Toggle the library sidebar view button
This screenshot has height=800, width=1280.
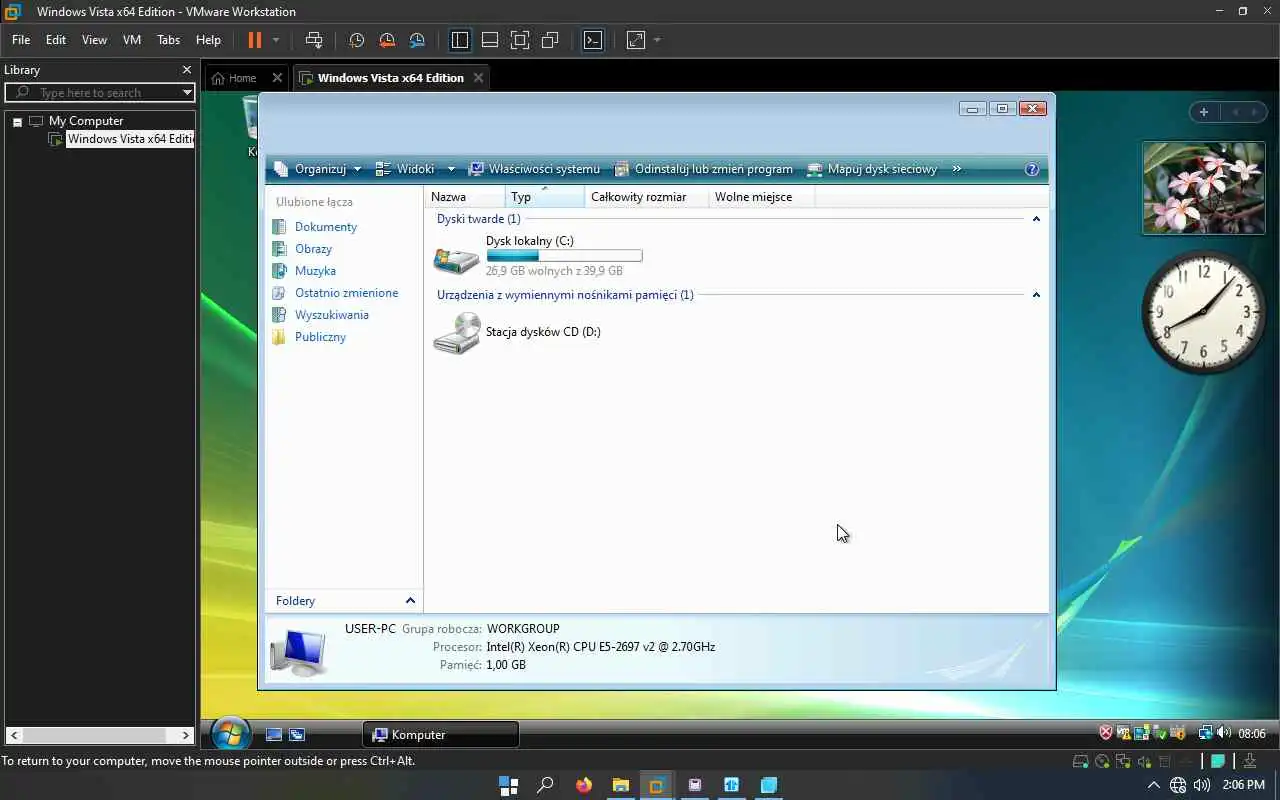pyautogui.click(x=460, y=40)
